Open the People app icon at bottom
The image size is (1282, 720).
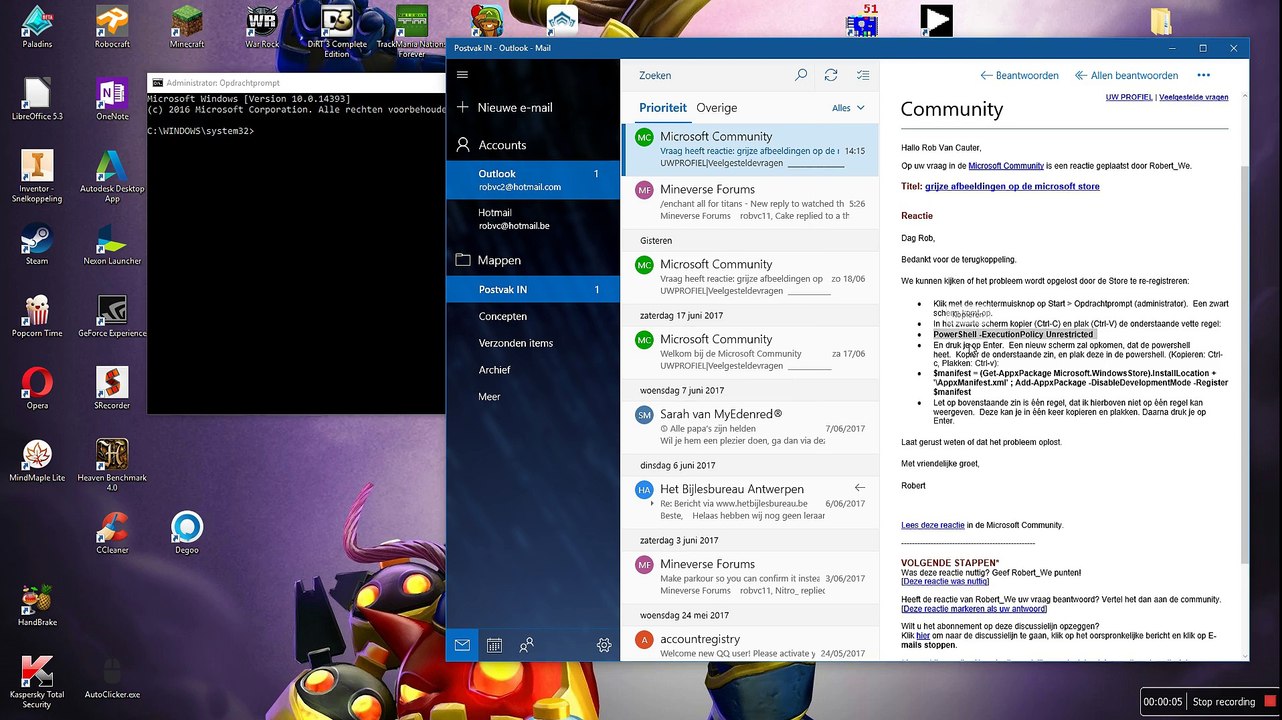tap(526, 645)
